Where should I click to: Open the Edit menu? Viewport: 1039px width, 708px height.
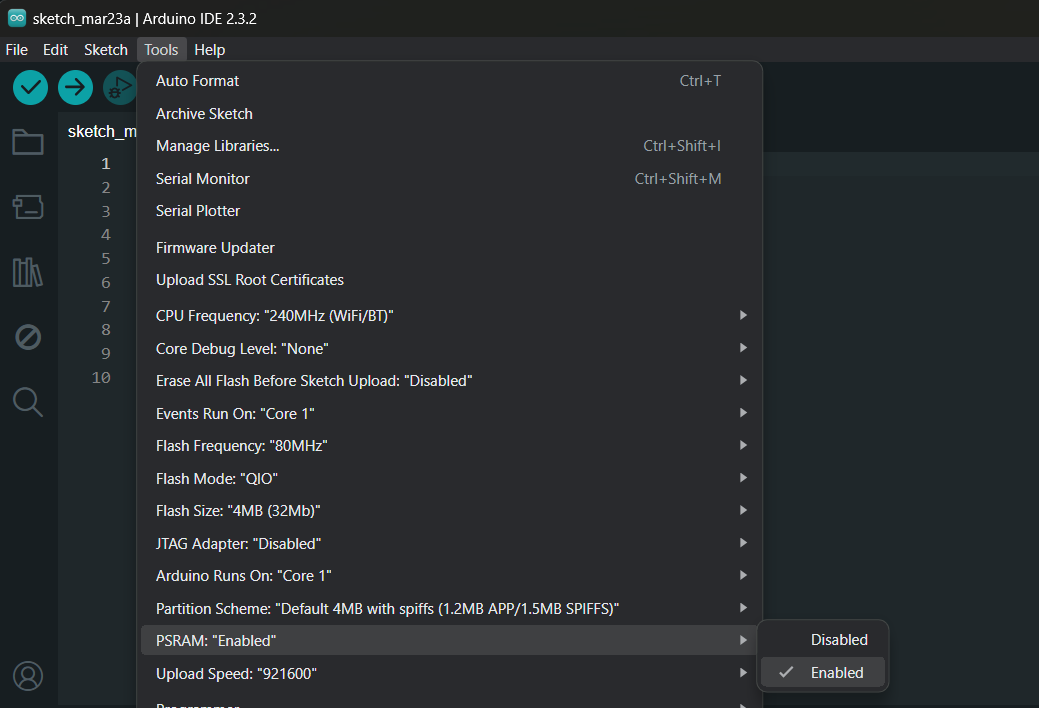pyautogui.click(x=56, y=50)
